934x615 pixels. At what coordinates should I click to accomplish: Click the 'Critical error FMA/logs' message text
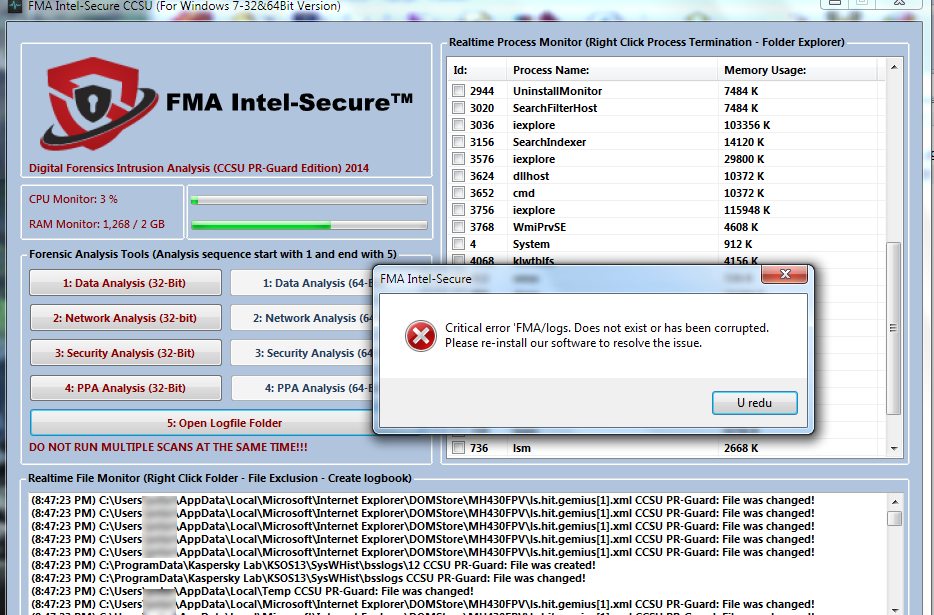point(607,336)
